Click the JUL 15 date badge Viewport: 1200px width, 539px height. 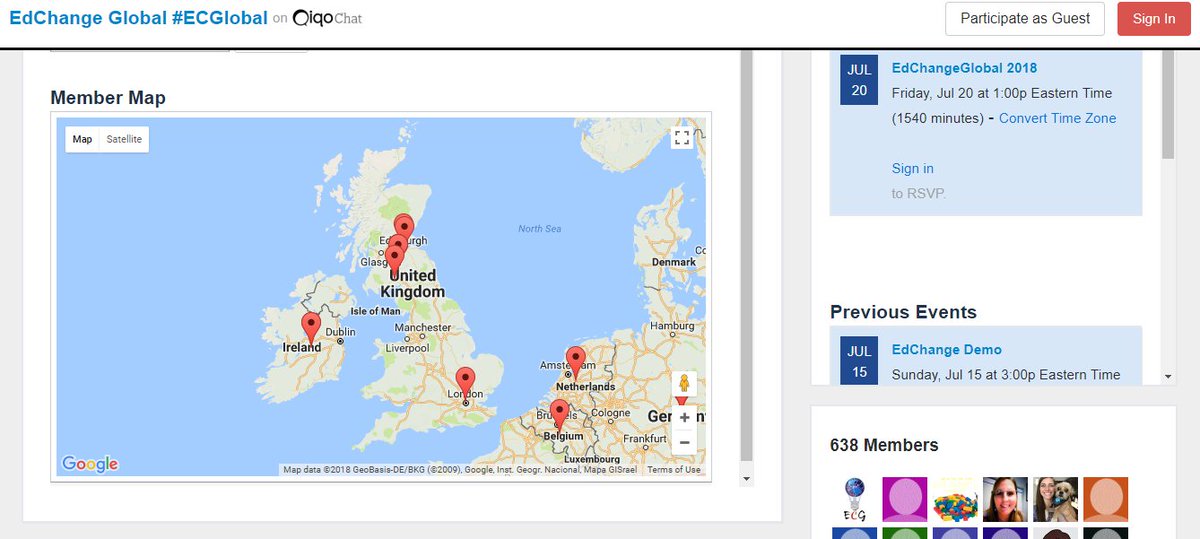[x=860, y=360]
